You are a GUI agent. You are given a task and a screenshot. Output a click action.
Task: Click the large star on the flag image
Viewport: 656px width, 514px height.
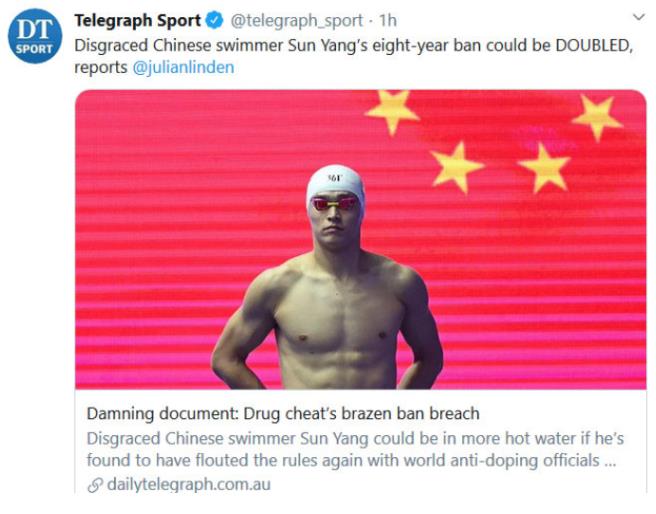click(x=392, y=111)
